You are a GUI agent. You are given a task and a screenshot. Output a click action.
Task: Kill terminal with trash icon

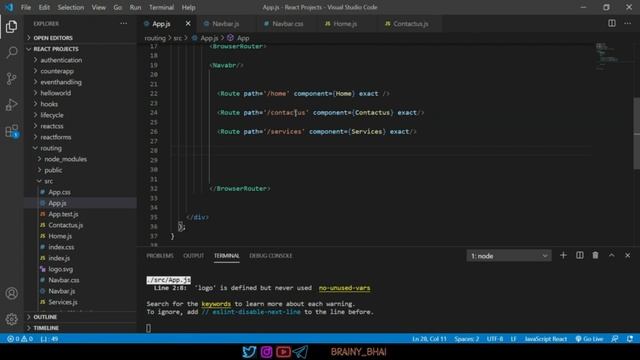(x=596, y=255)
